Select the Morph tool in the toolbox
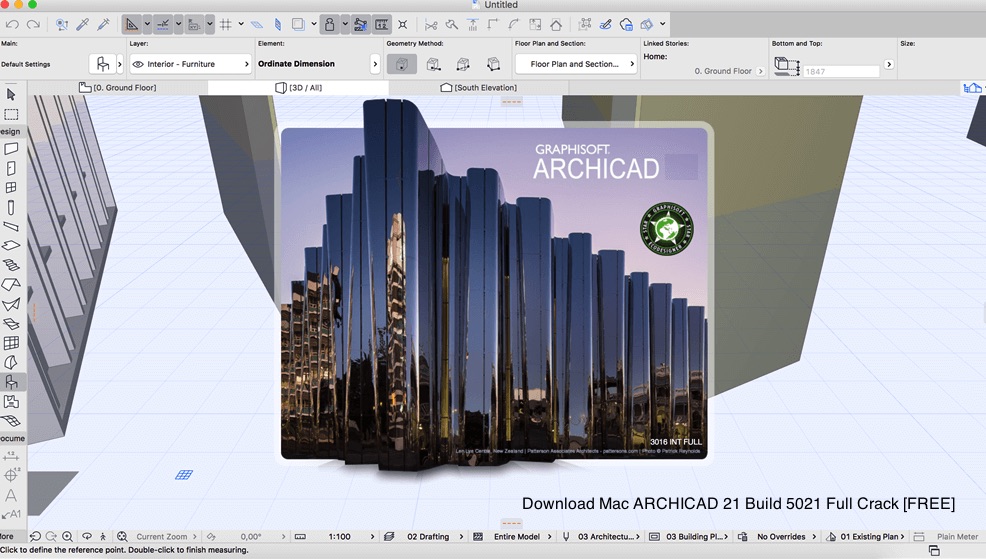Screen dimensions: 986x559 [11, 363]
